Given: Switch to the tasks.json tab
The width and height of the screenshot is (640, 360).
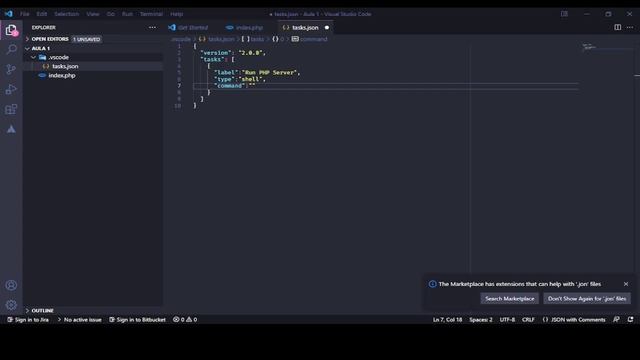Looking at the screenshot, I should [305, 28].
